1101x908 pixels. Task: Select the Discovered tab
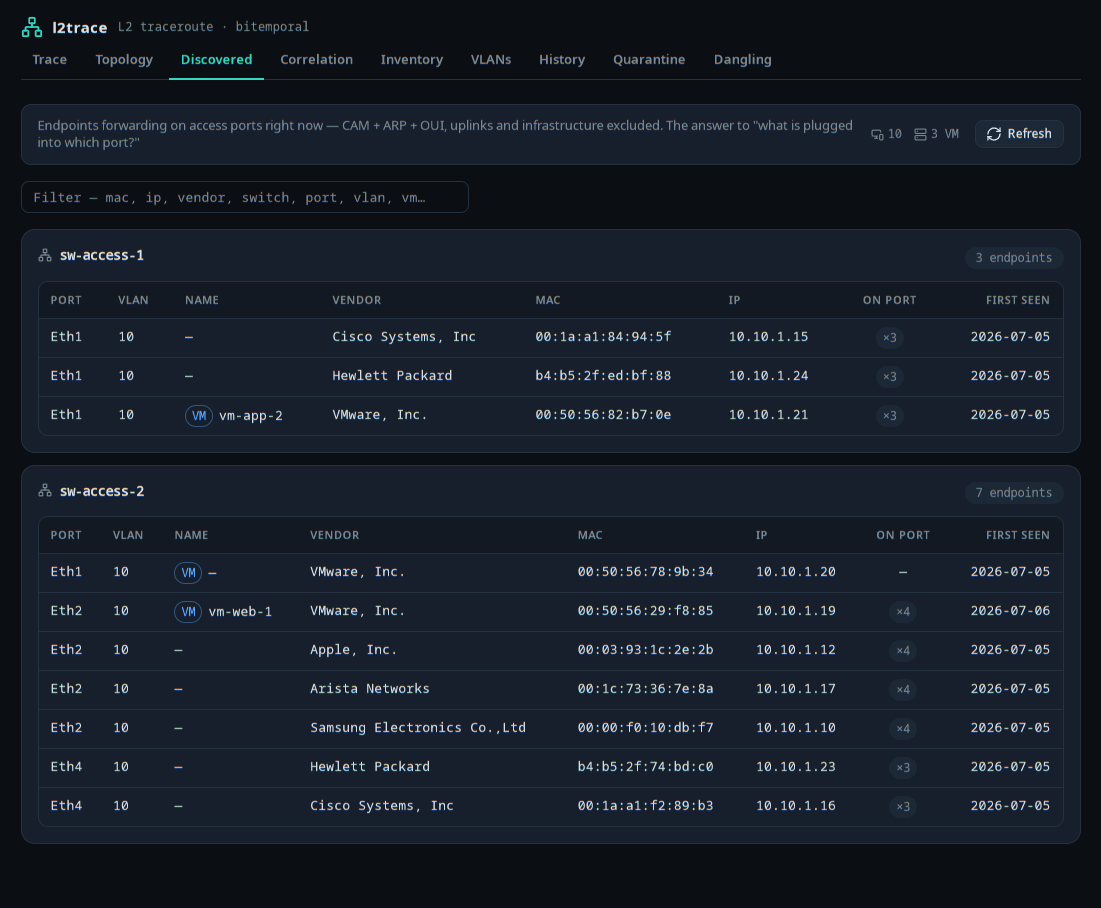tap(216, 60)
